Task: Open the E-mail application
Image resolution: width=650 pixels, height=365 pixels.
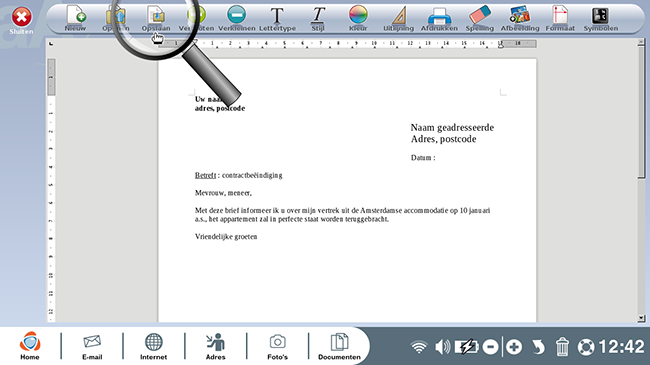Action: click(92, 346)
